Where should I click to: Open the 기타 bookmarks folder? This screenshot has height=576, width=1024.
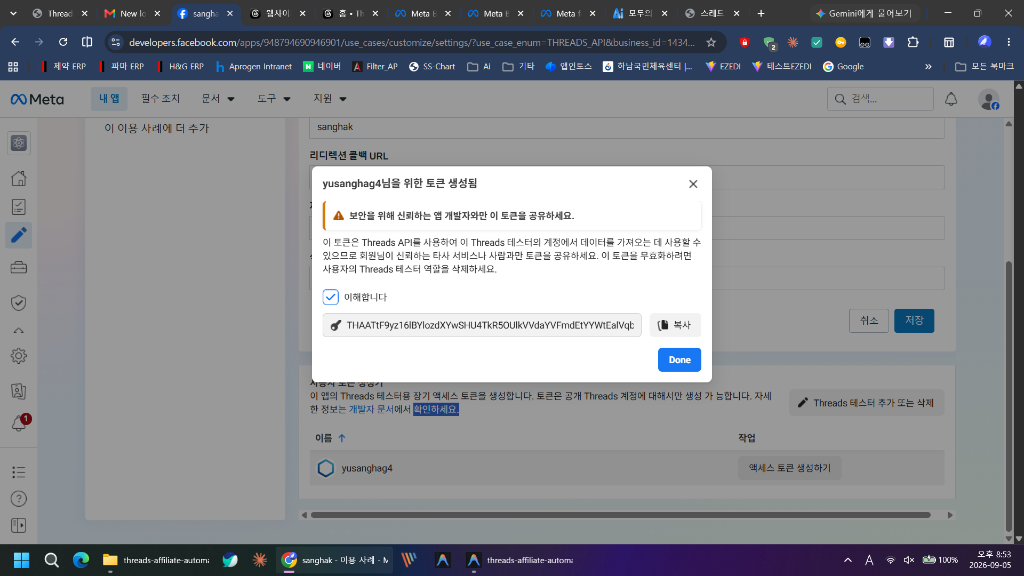point(519,67)
